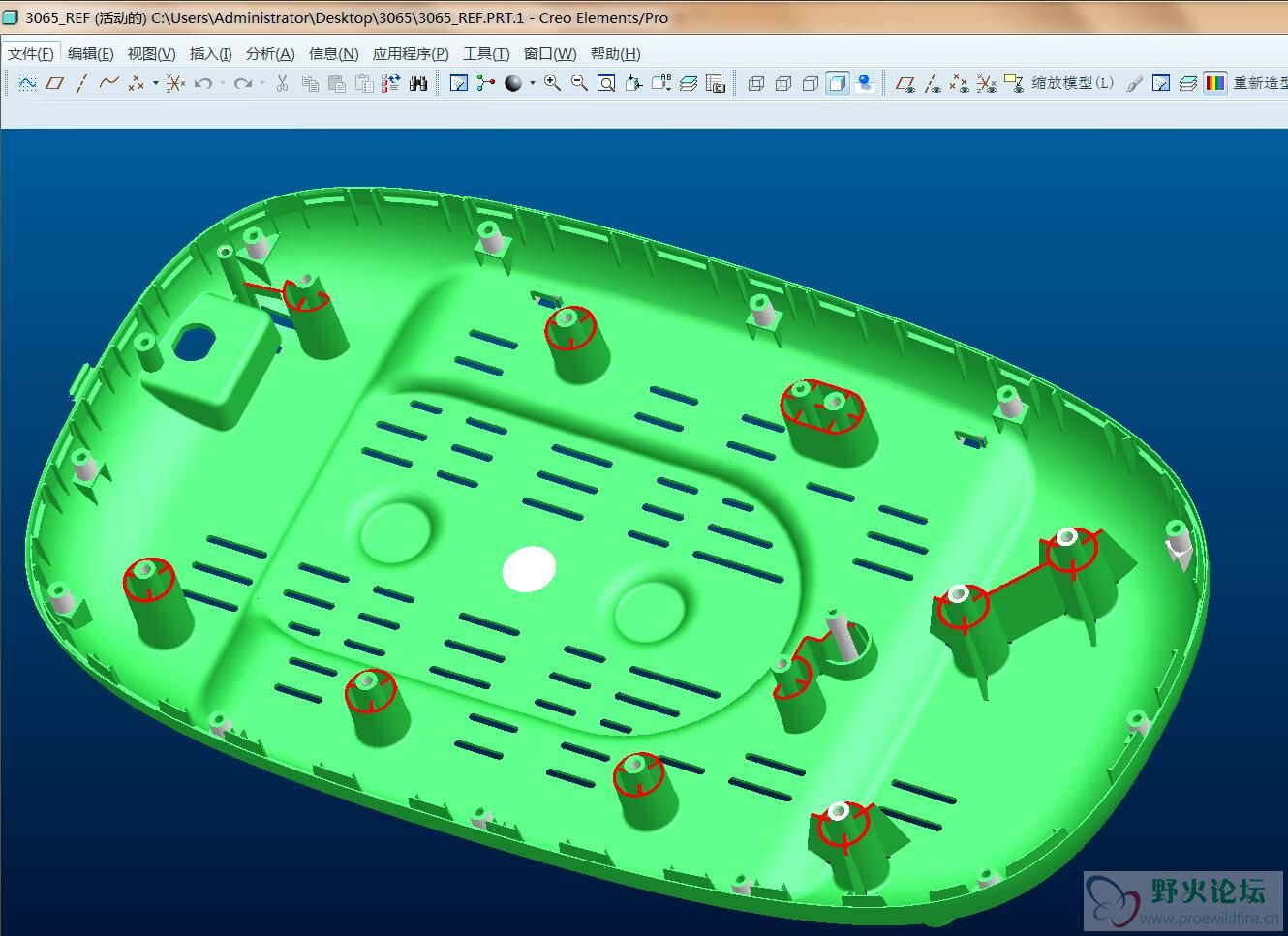This screenshot has width=1288, height=936.
Task: Expand the undo history dropdown
Action: (223, 83)
